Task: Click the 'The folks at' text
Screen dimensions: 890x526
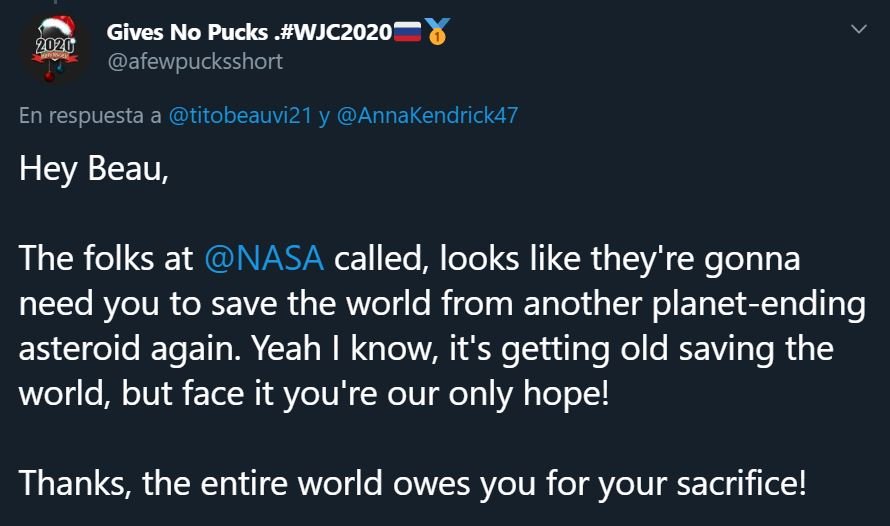Action: [x=106, y=258]
